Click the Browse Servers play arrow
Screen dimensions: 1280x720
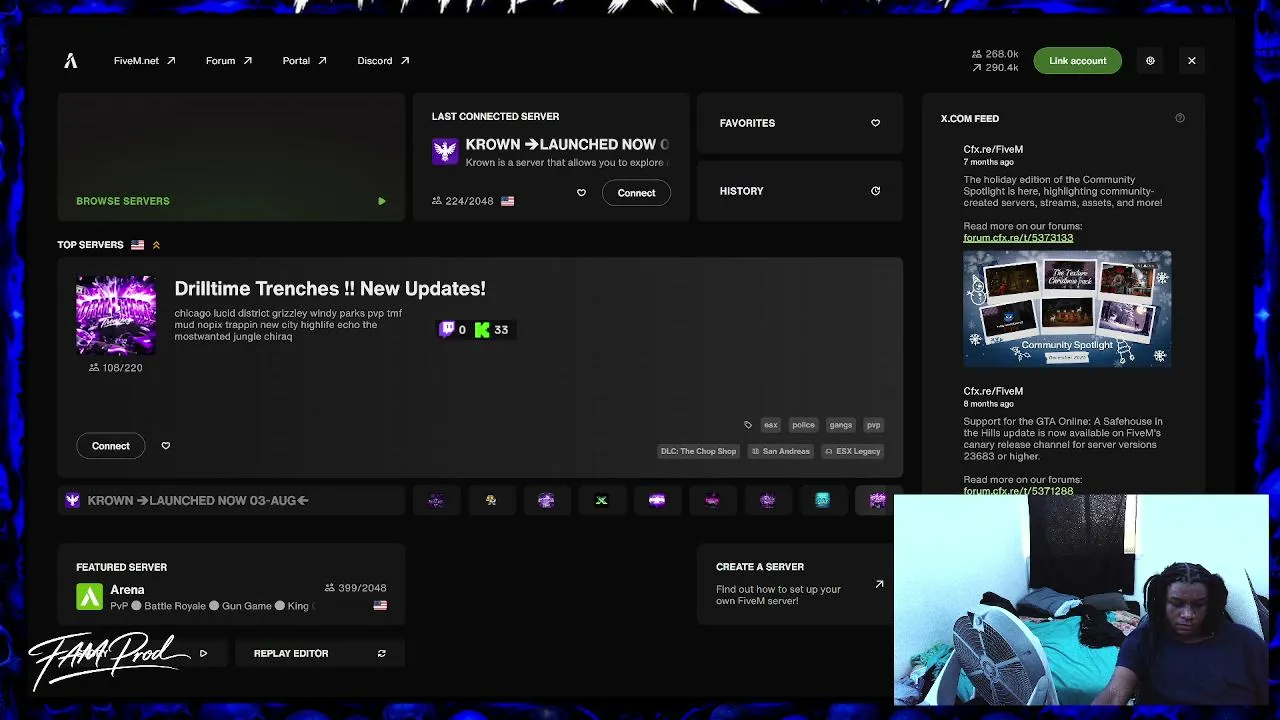381,201
